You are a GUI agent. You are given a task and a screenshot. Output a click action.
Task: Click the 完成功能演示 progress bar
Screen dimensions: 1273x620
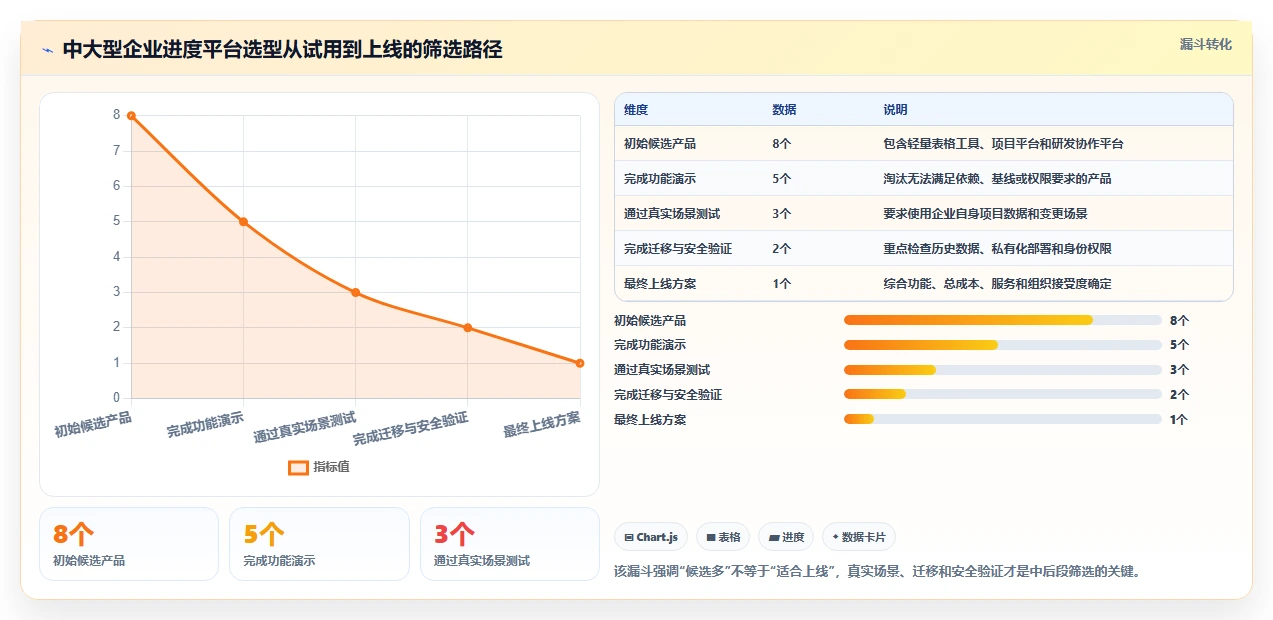1003,345
